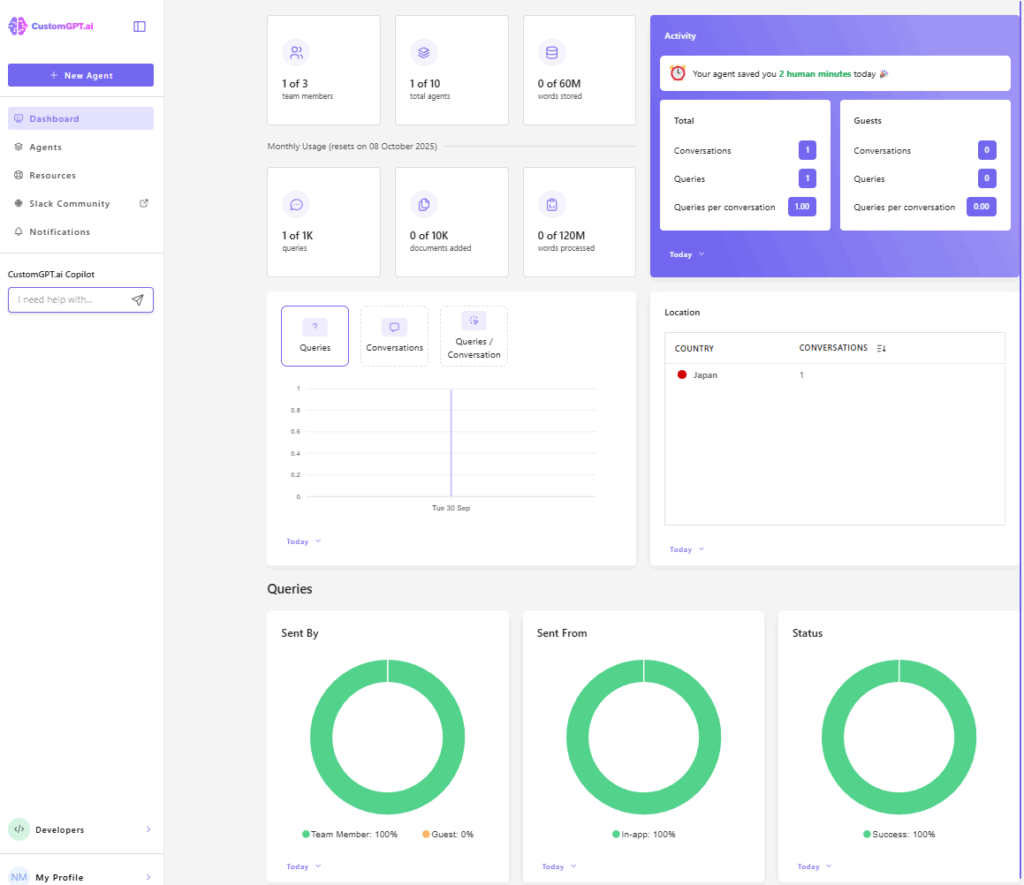Collapse the sidebar with the panel icon
1024x885 pixels.
click(139, 27)
